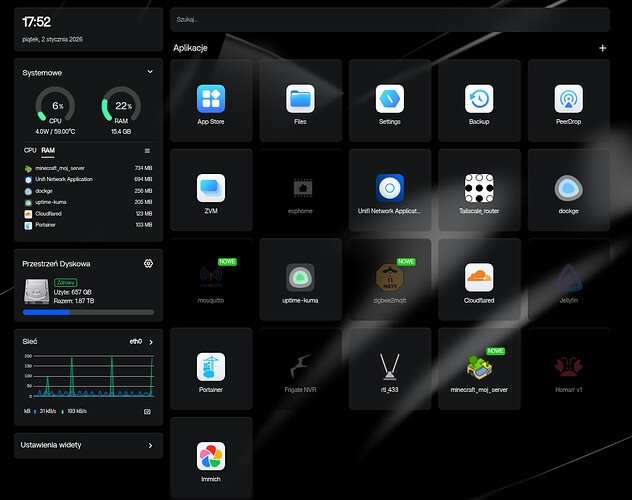The image size is (632, 500).
Task: Open Portainer application
Action: click(211, 367)
